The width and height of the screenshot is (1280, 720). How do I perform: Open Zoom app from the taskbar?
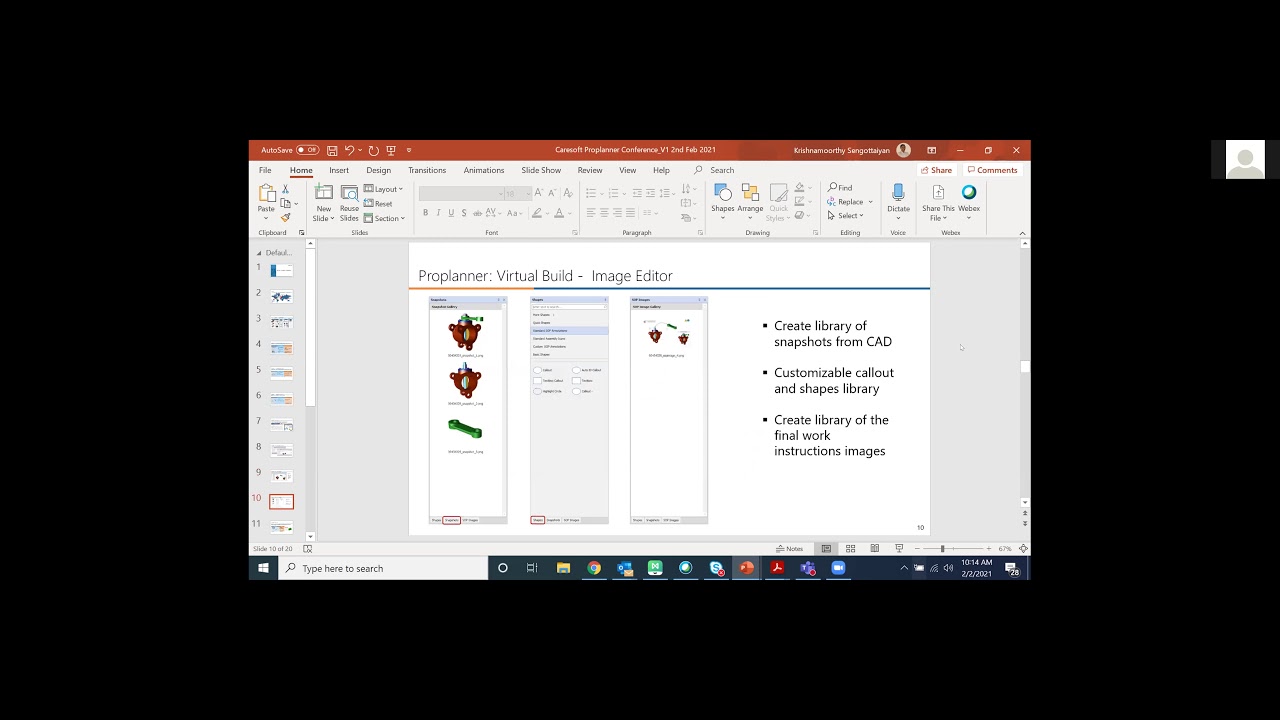838,568
